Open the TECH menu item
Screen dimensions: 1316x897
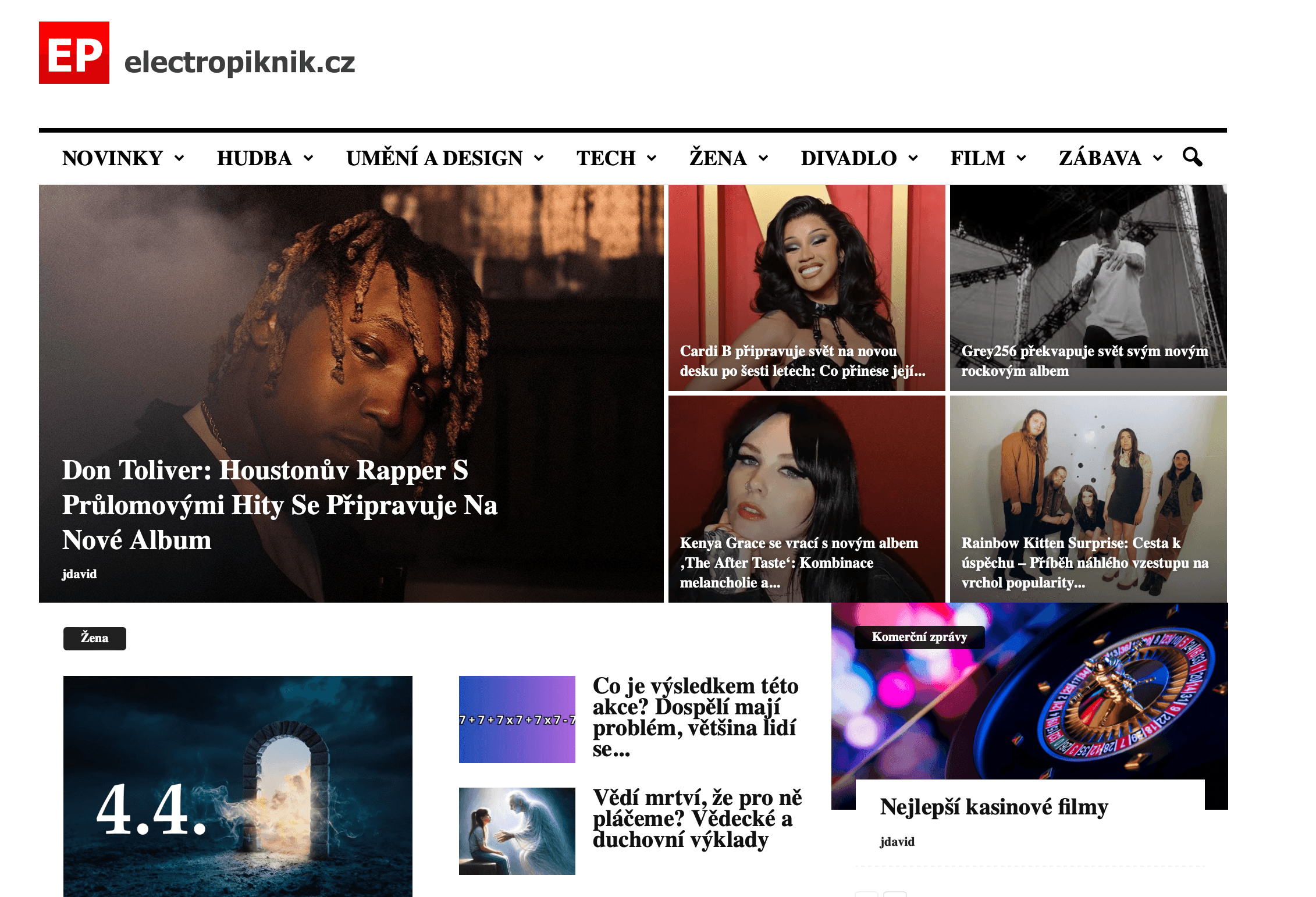click(606, 158)
